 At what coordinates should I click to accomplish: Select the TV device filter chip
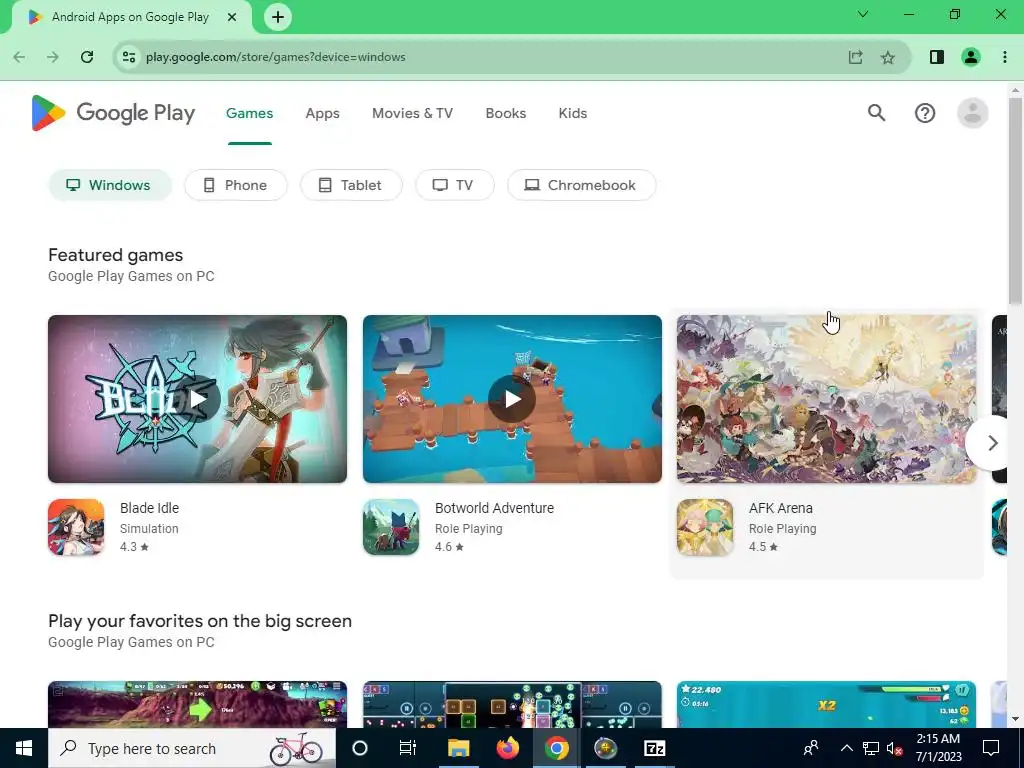click(x=455, y=185)
